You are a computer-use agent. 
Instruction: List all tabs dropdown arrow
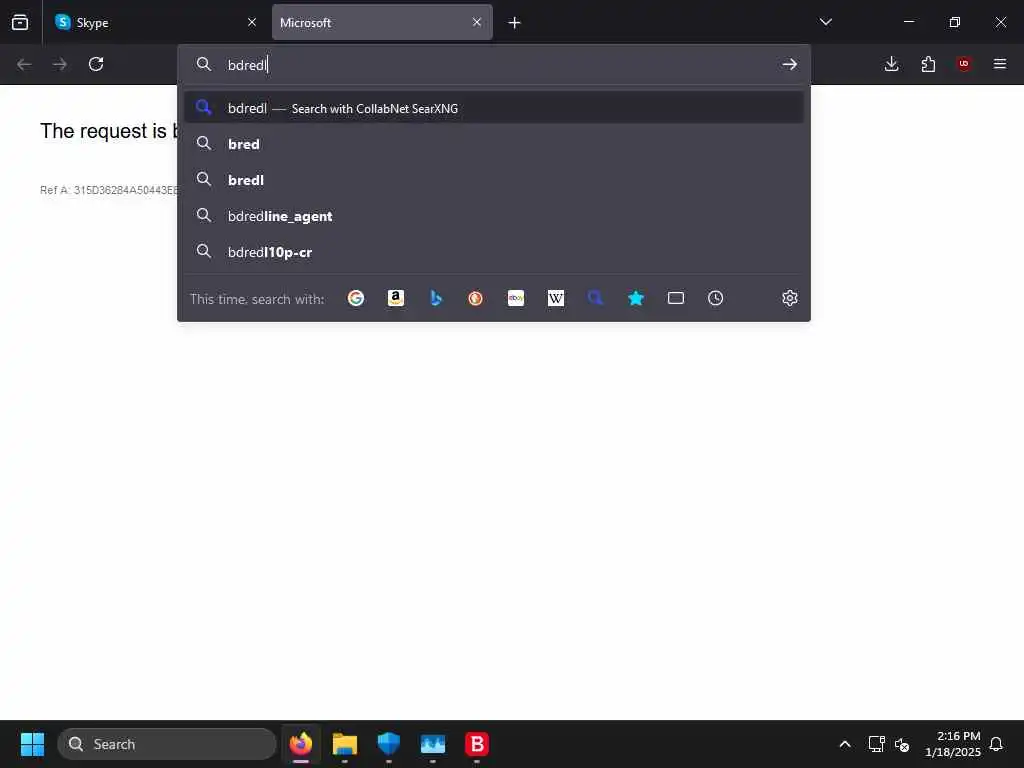[825, 22]
